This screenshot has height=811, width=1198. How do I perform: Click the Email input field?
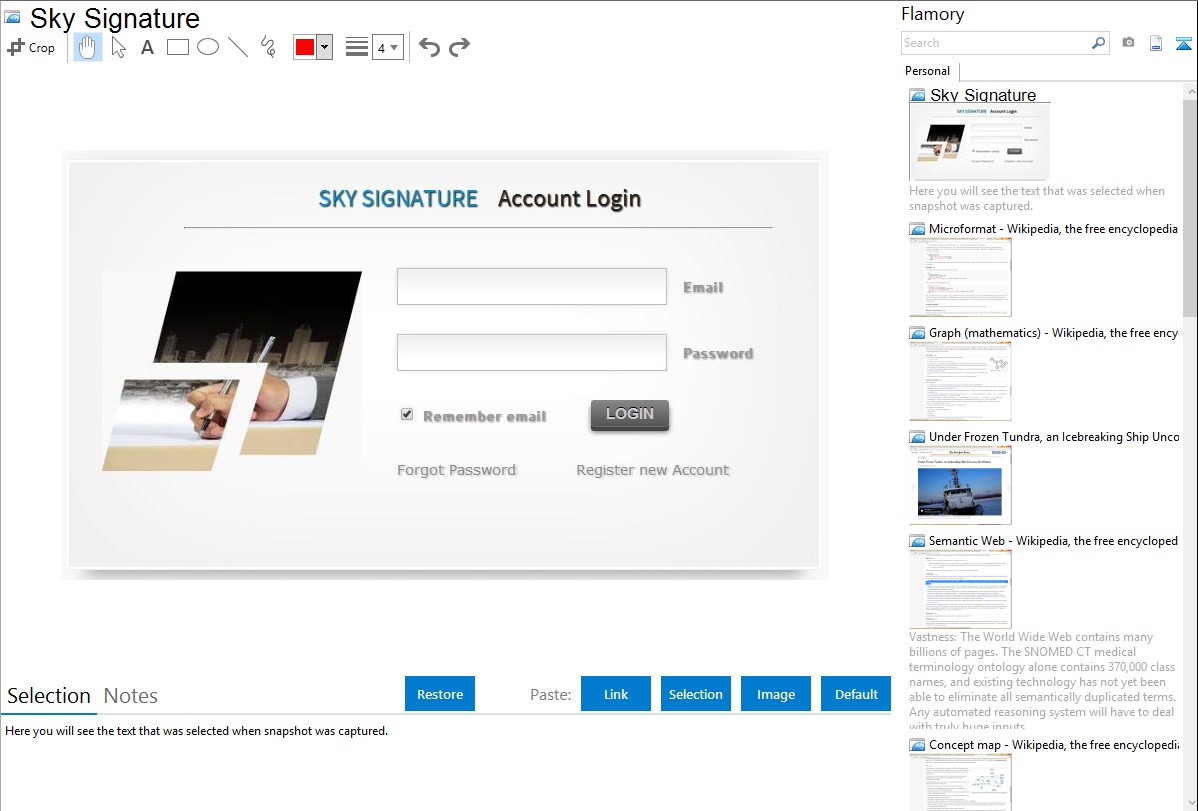pos(532,287)
